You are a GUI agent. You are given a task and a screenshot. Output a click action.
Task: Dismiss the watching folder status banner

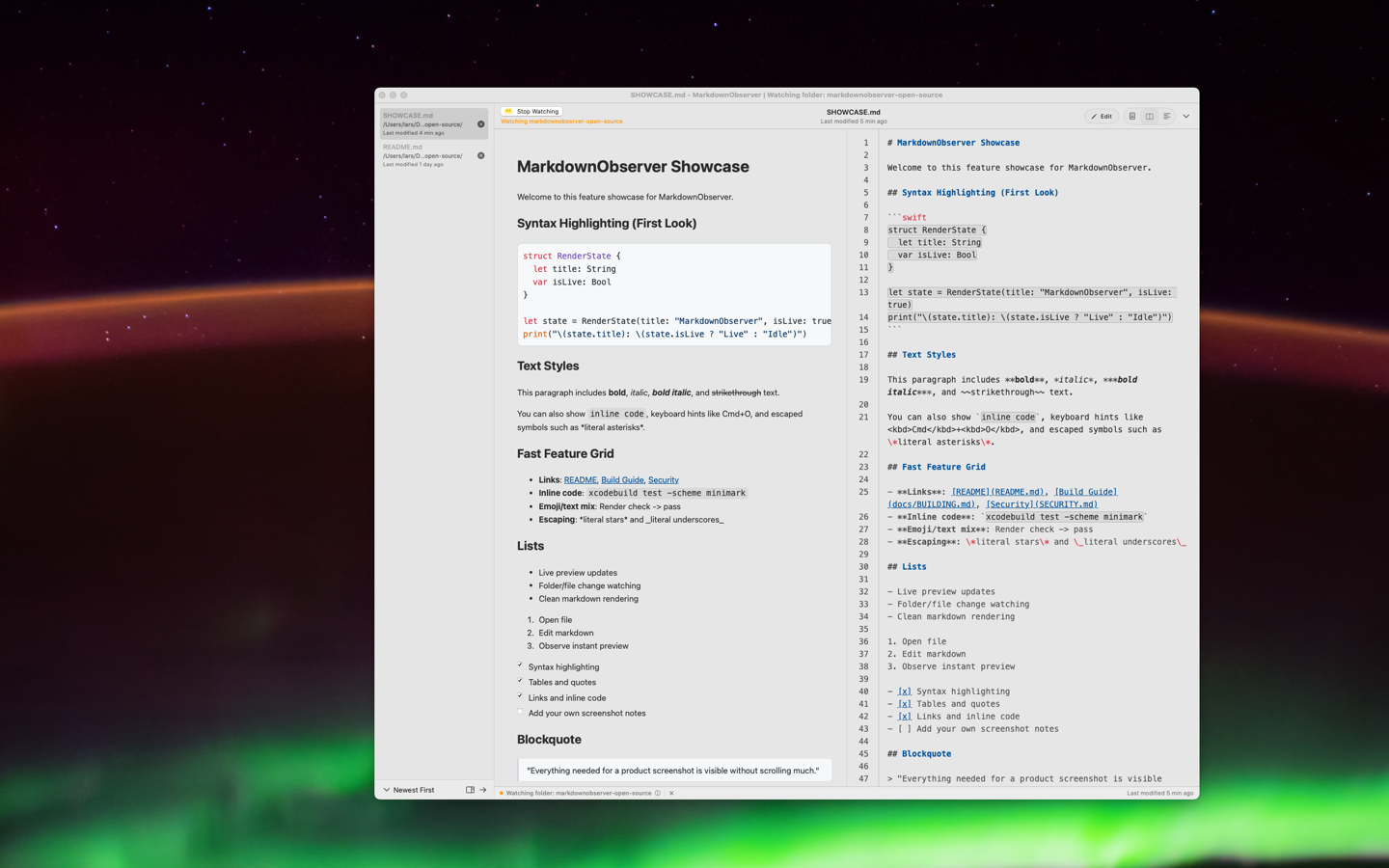tap(671, 792)
